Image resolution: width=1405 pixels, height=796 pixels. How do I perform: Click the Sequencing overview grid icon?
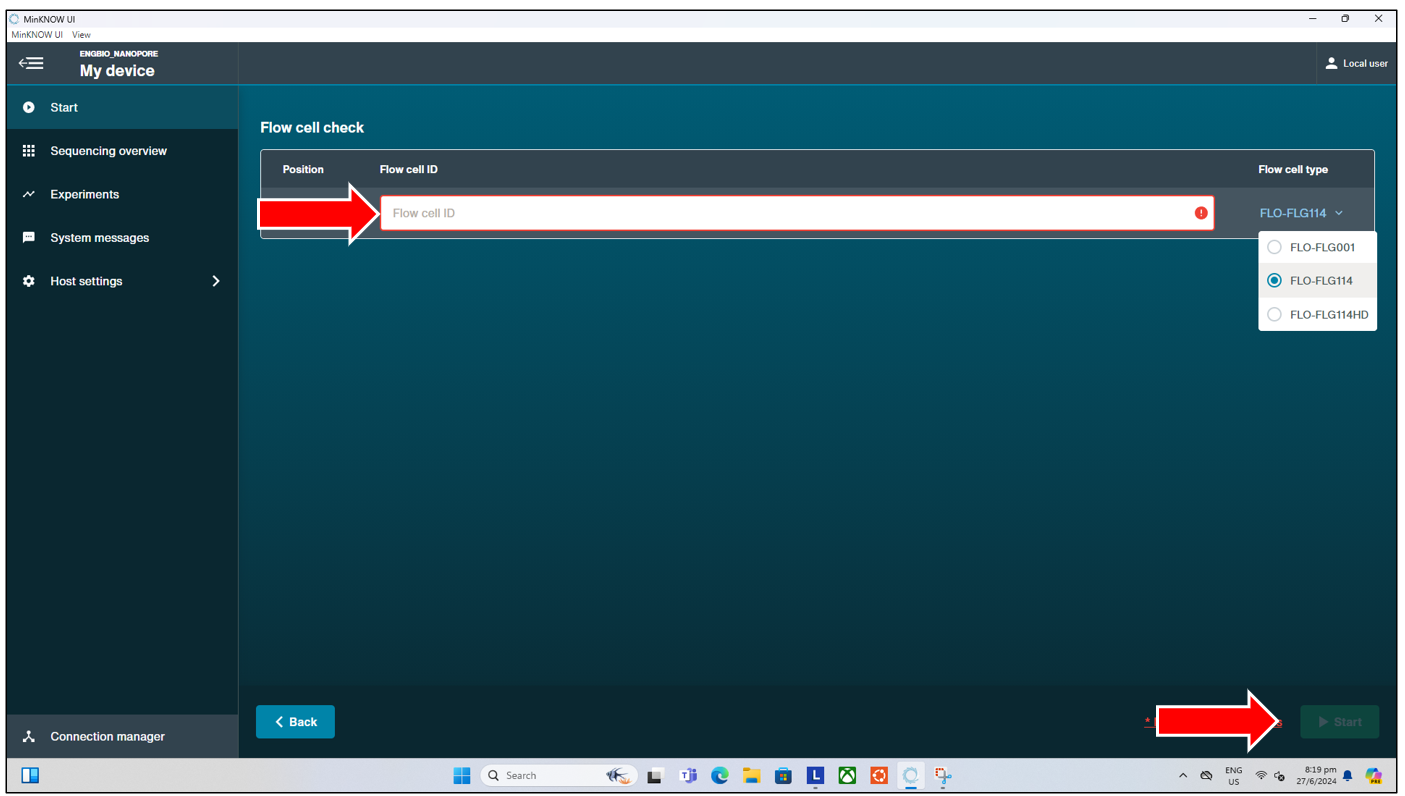pyautogui.click(x=29, y=151)
